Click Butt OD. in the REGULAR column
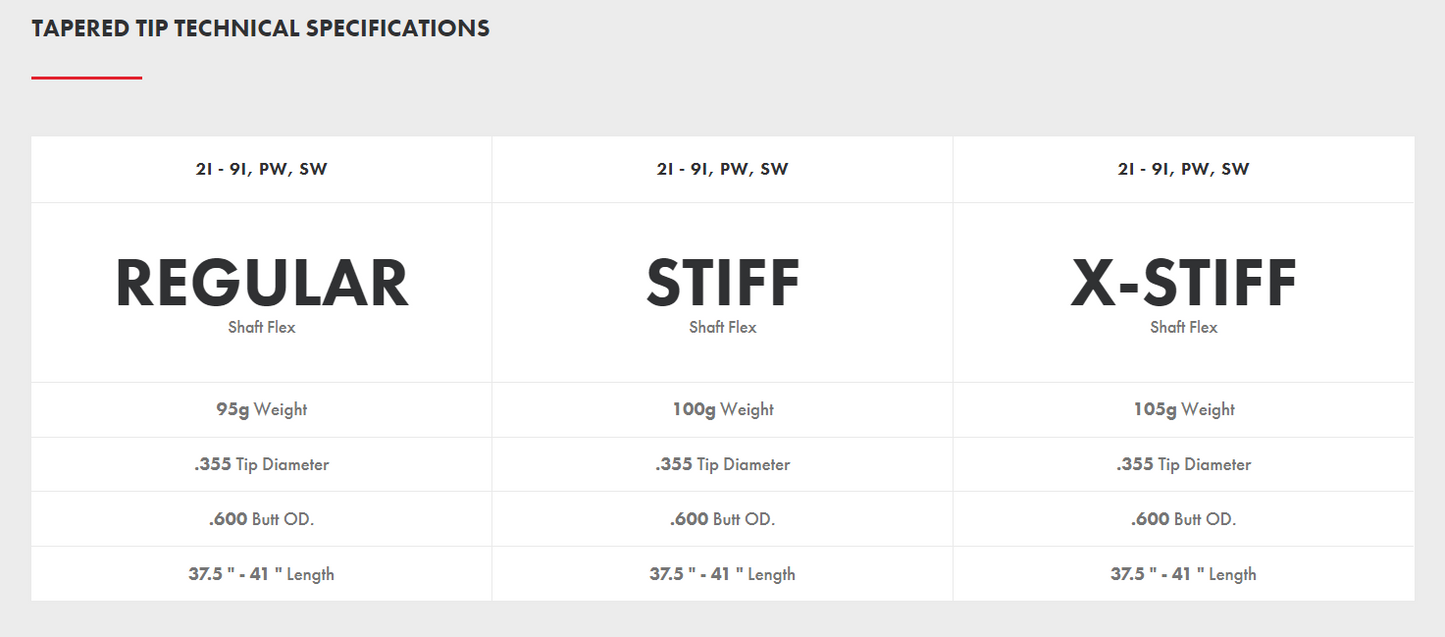The width and height of the screenshot is (1445, 637). (262, 519)
